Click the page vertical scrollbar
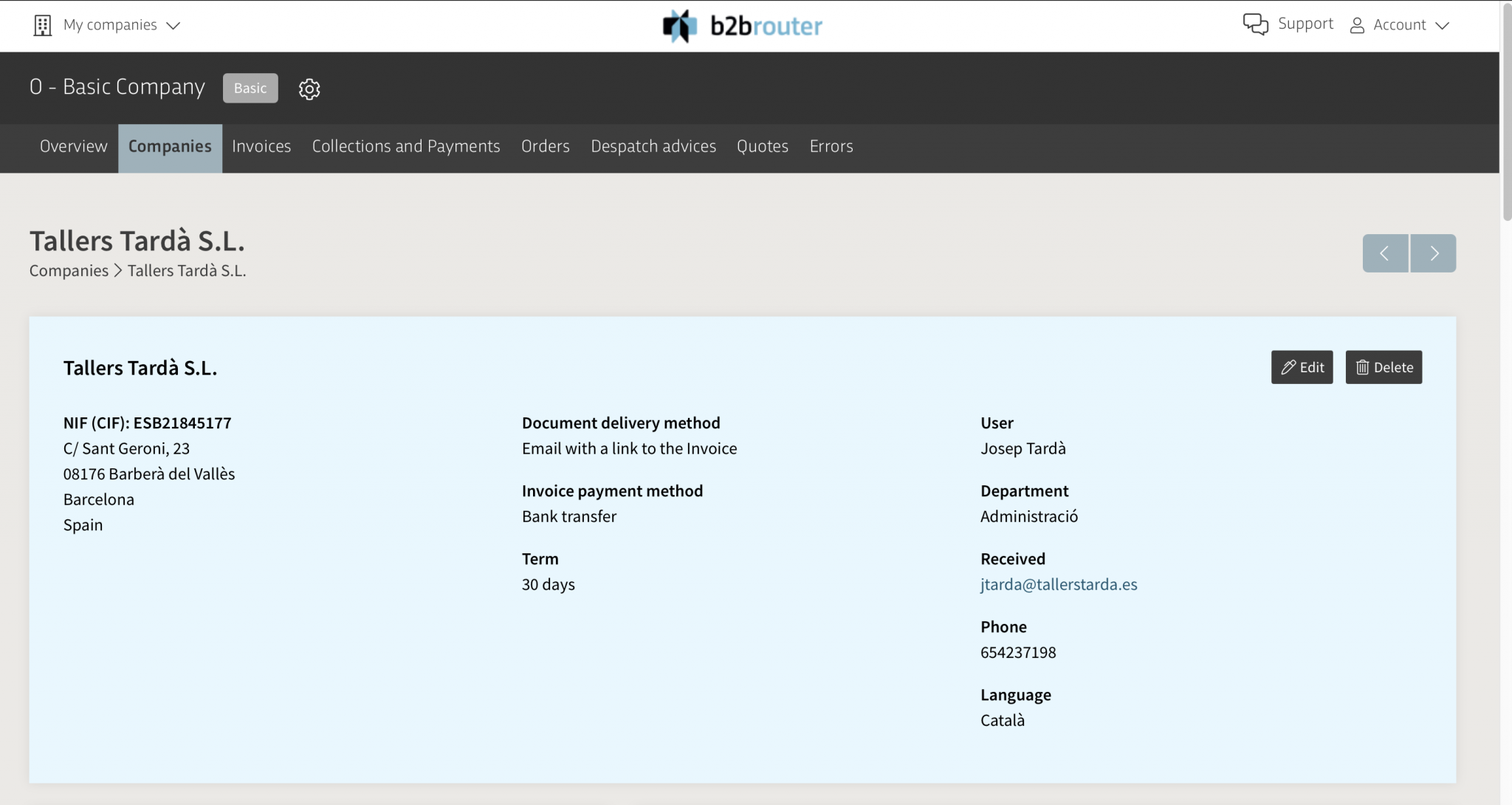This screenshot has width=1512, height=805. click(x=1506, y=111)
